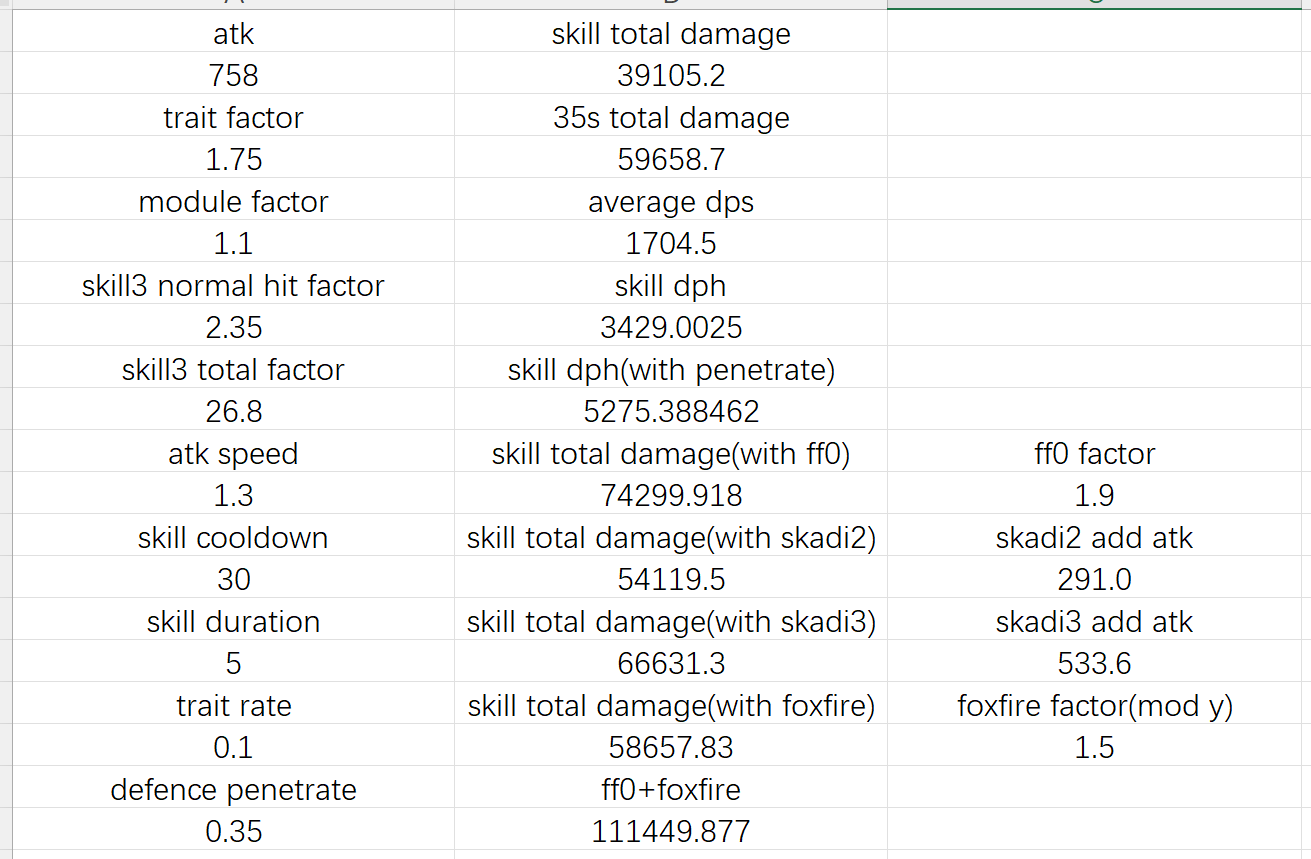Select the skadi3 add atk value 533.6
The image size is (1311, 859).
tap(1094, 663)
